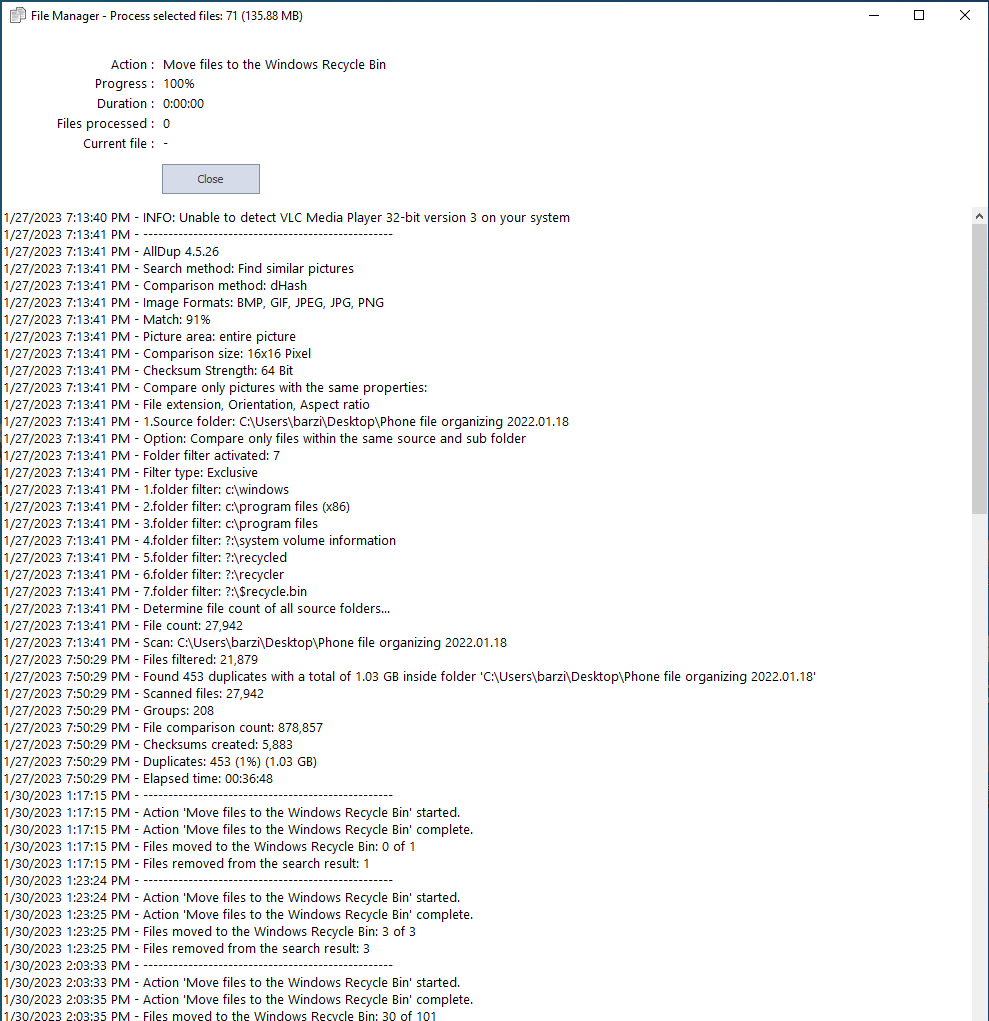
Task: Select the 'Filter type: Exclusive' log line
Action: [x=200, y=473]
